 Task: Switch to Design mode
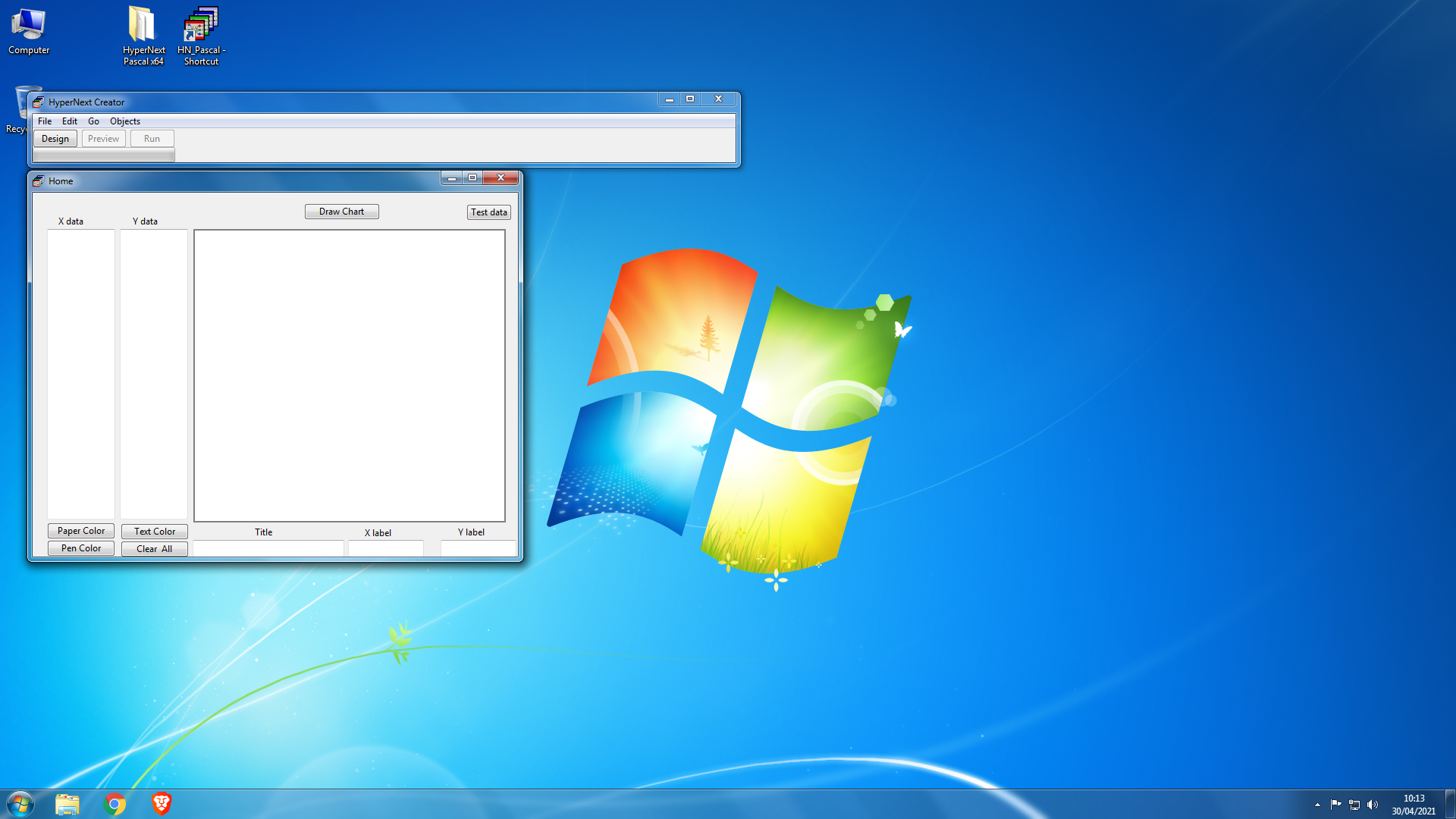pos(55,139)
